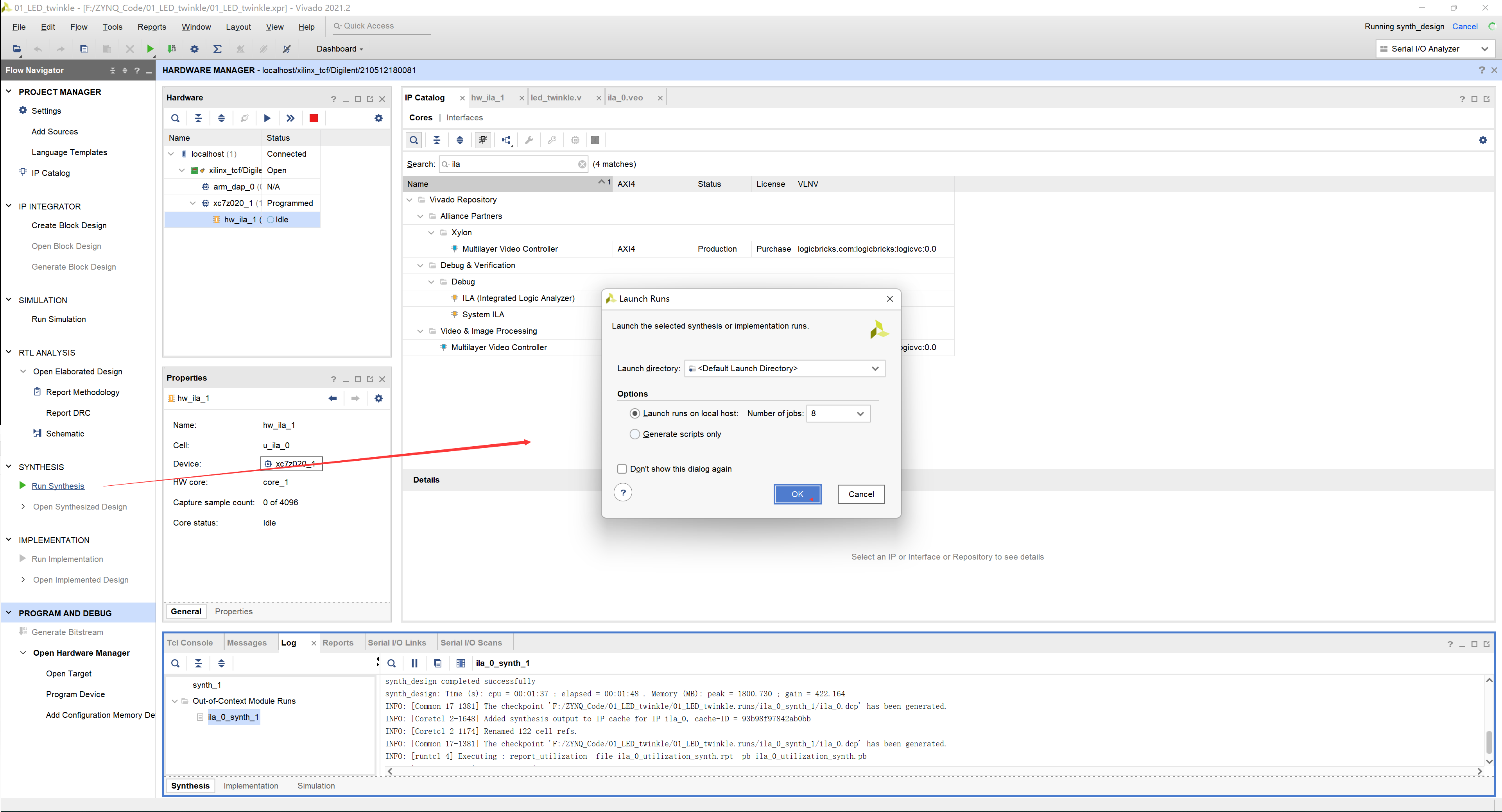Toggle the Generate scripts only radio button

pos(634,433)
